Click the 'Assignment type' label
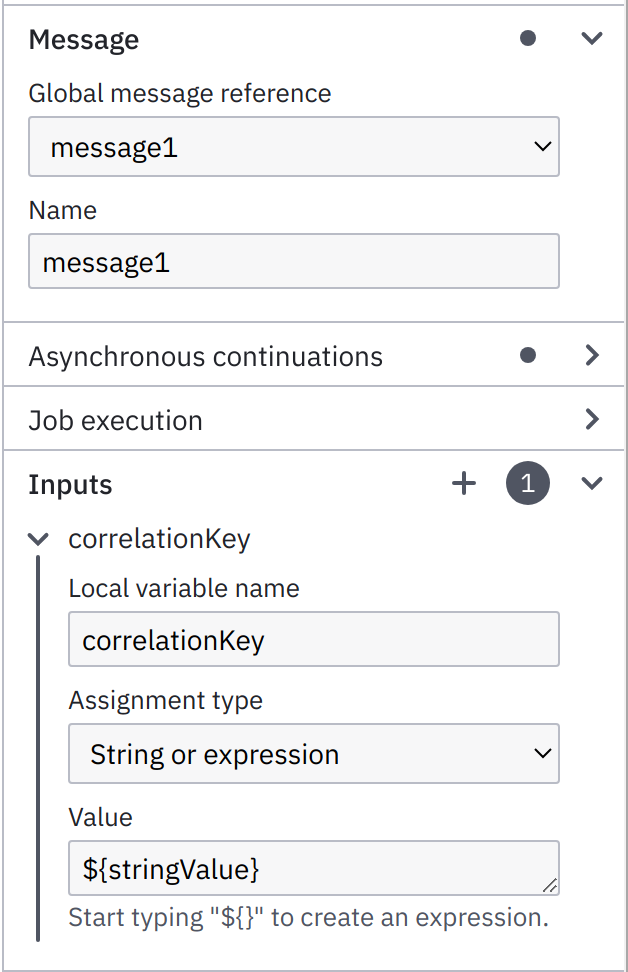Viewport: 628px width, 972px height. click(x=166, y=700)
